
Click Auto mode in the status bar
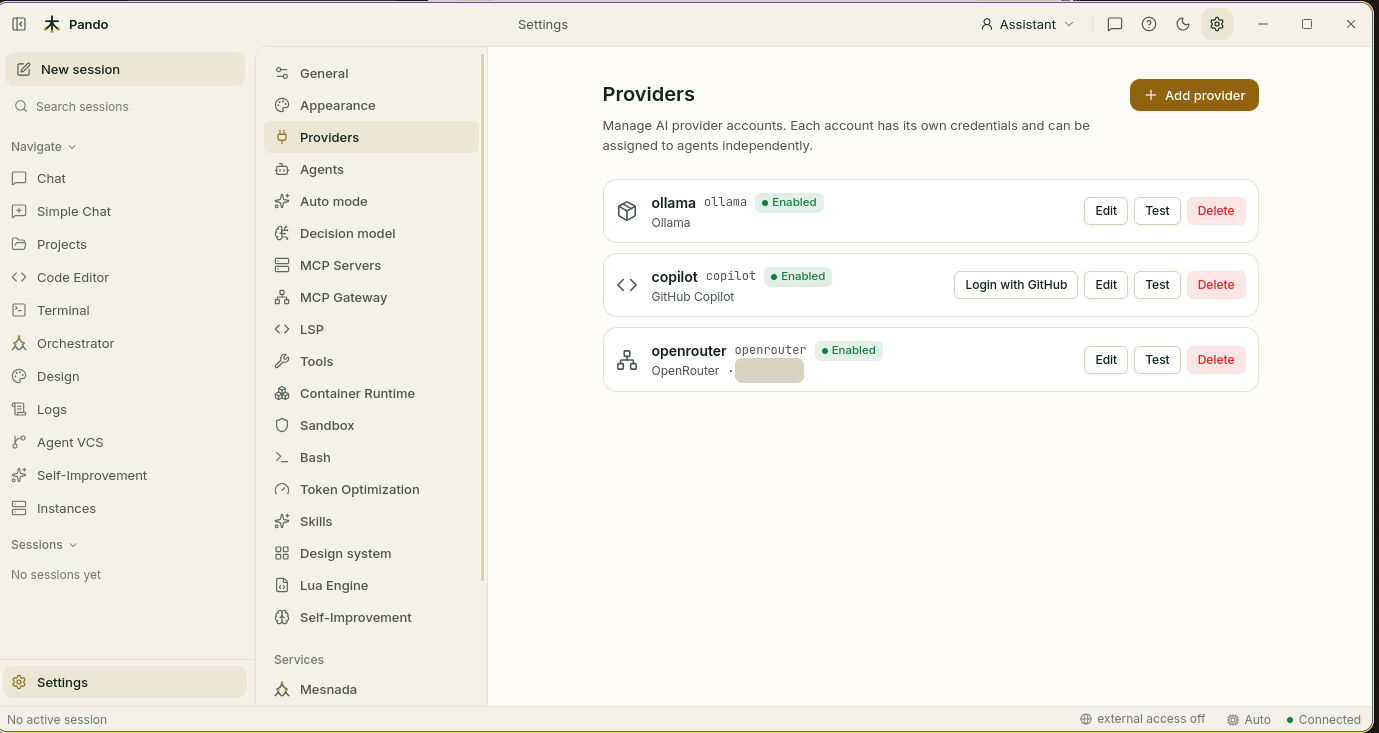tap(1249, 719)
